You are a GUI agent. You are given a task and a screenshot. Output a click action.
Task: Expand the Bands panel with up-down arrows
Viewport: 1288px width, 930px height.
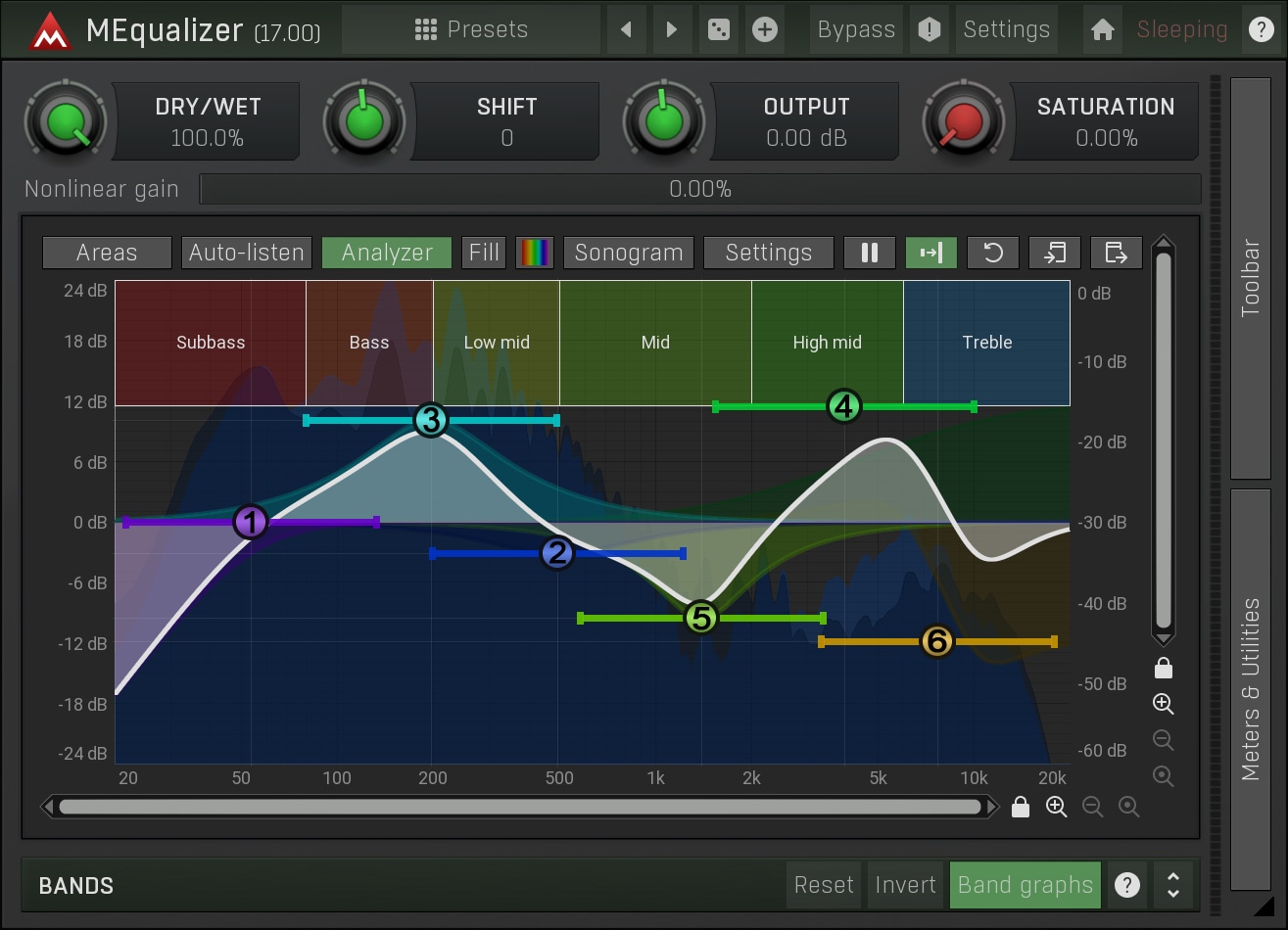1172,885
